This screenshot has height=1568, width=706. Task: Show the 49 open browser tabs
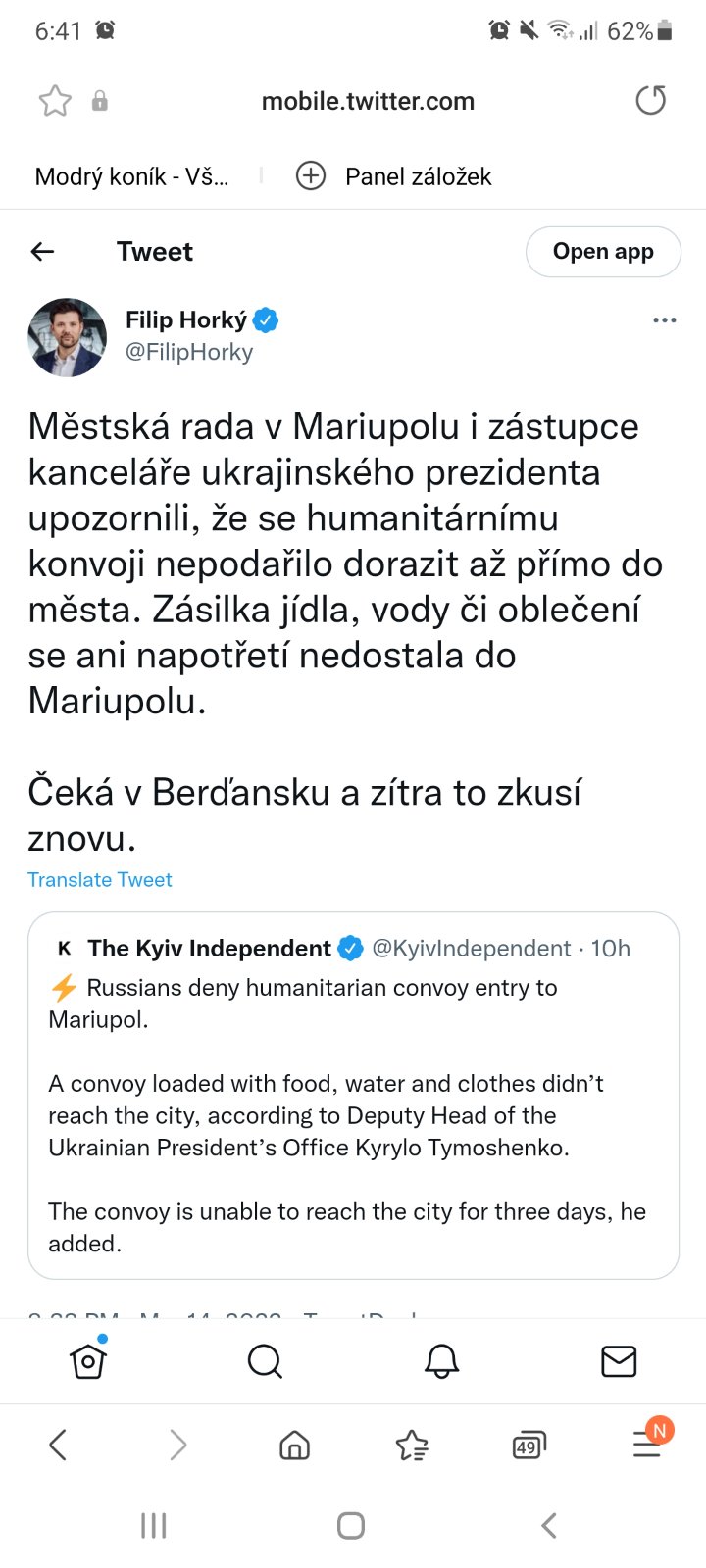(x=529, y=1445)
